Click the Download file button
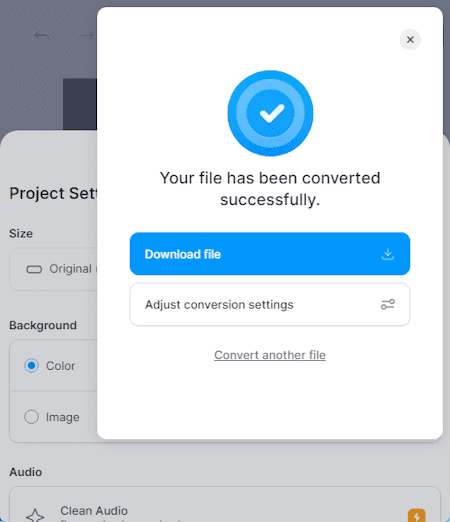 pyautogui.click(x=270, y=254)
